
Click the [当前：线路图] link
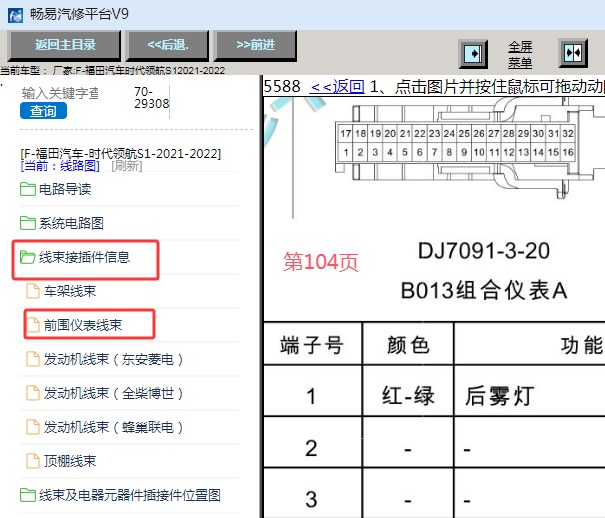[60, 166]
